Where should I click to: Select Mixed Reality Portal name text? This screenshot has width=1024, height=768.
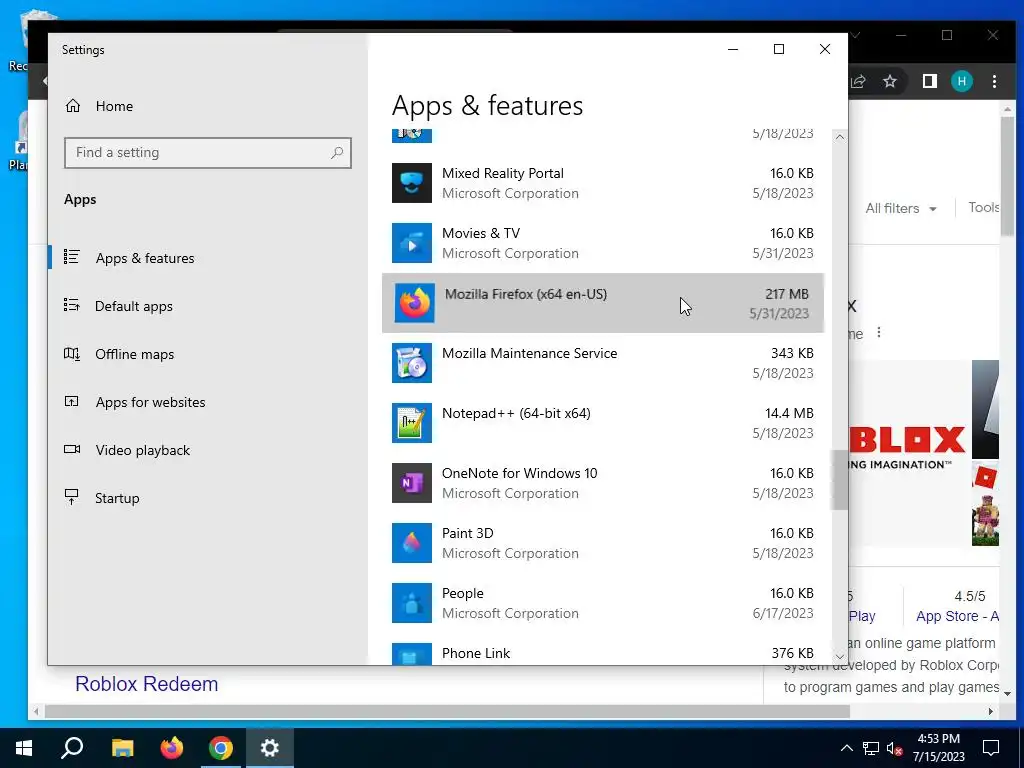503,173
